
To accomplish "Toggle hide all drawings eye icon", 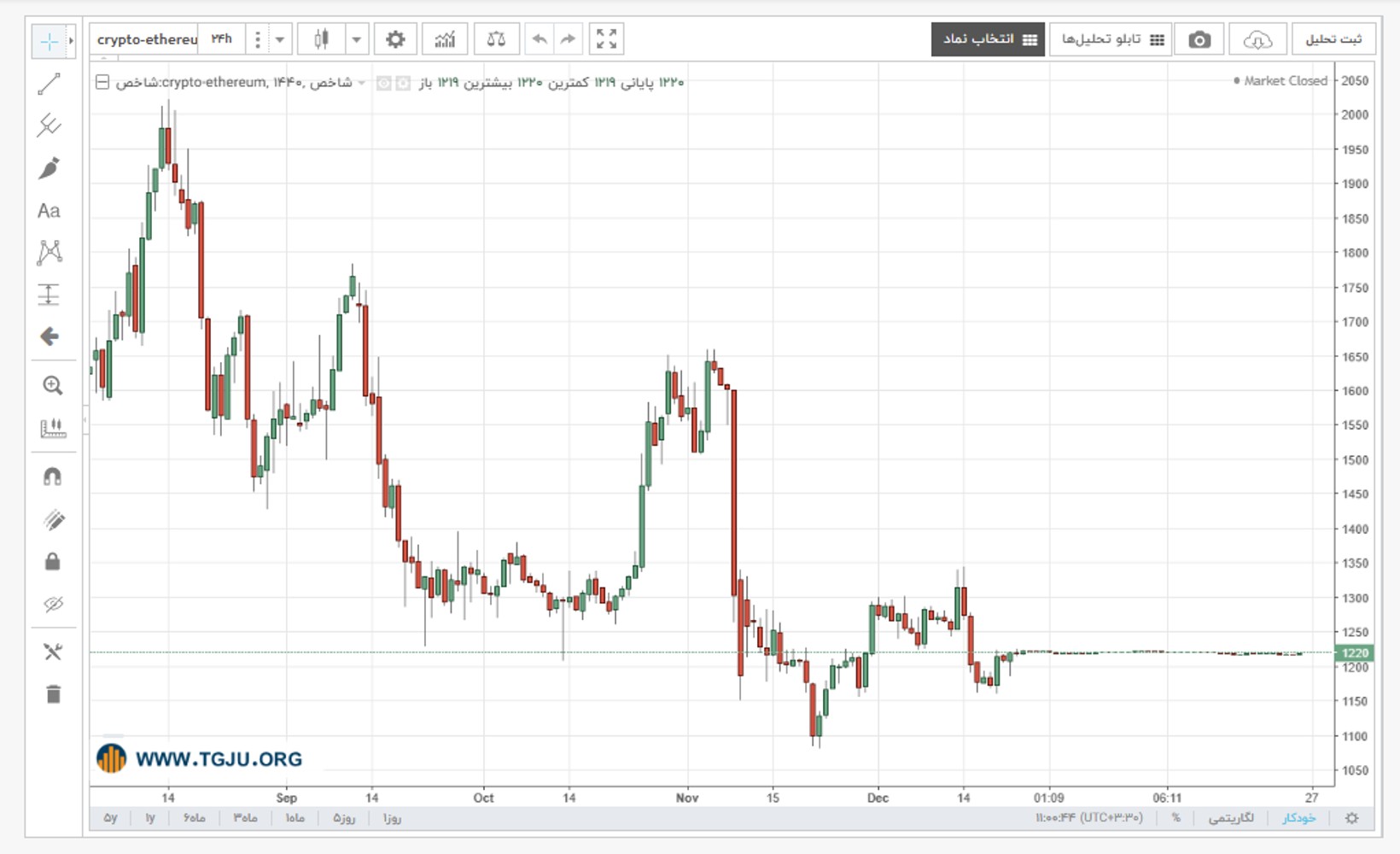I will coord(53,604).
